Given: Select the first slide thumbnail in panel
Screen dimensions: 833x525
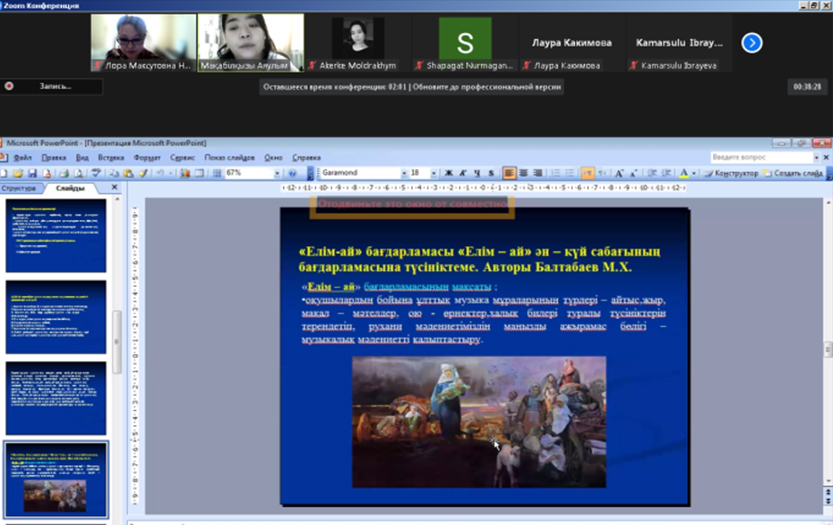Looking at the screenshot, I should 56,235.
